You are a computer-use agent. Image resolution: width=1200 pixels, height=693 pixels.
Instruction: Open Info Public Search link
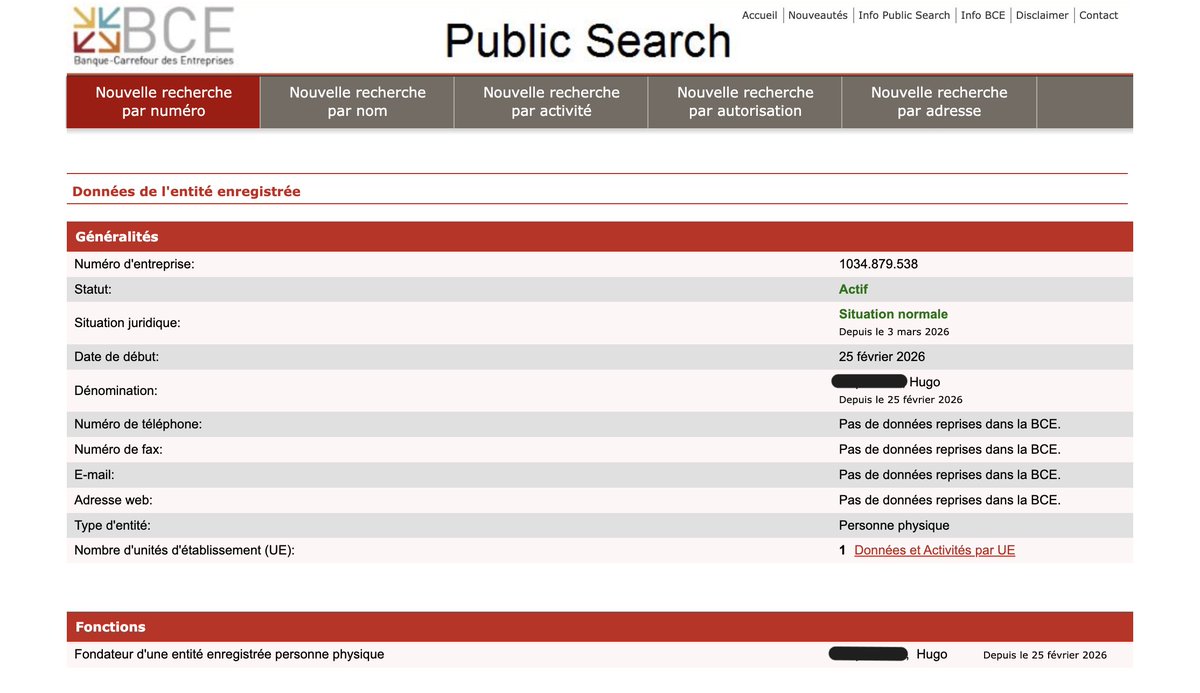coord(904,15)
